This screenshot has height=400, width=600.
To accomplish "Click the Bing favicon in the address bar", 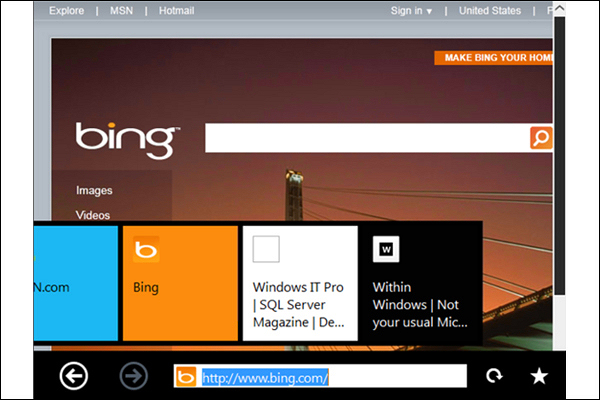I will (186, 377).
